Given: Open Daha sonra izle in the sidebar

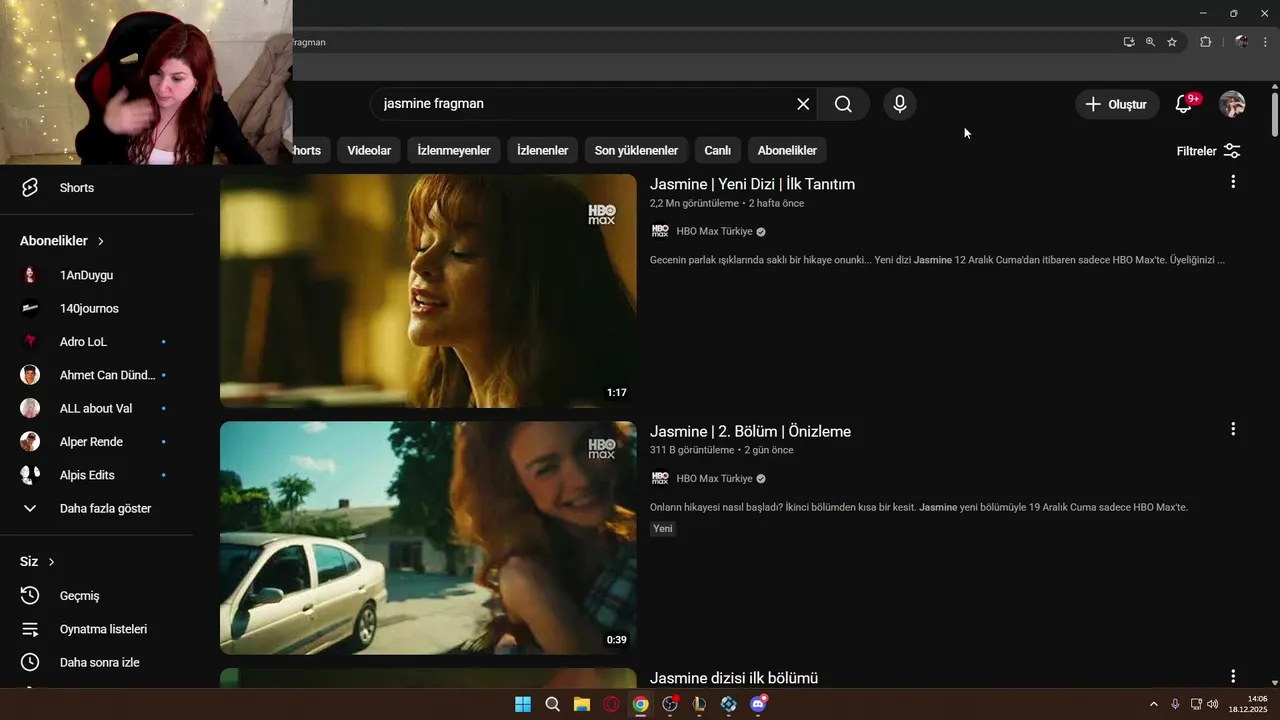Looking at the screenshot, I should tap(98, 662).
